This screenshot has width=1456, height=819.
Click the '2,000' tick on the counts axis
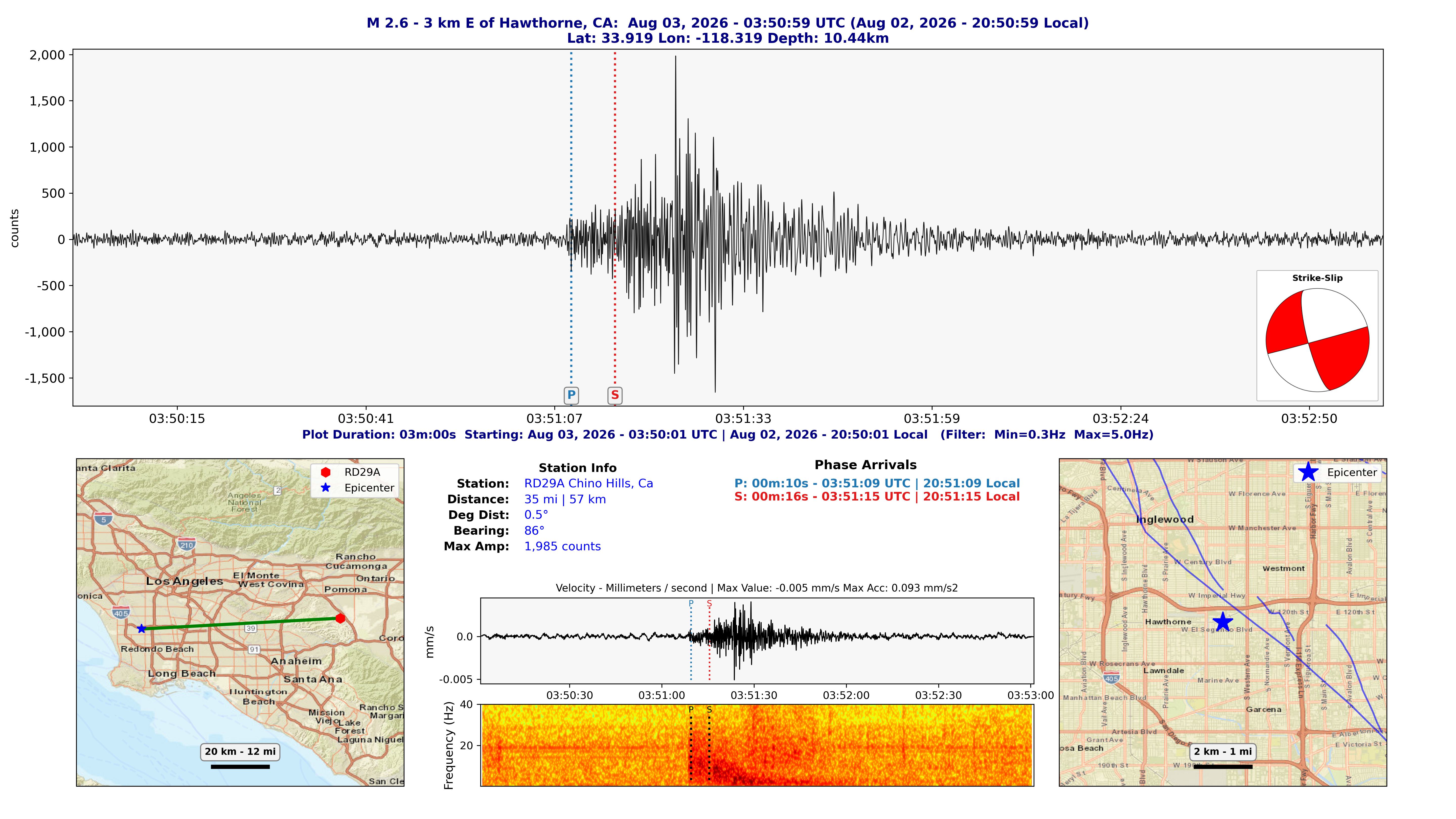pos(48,55)
